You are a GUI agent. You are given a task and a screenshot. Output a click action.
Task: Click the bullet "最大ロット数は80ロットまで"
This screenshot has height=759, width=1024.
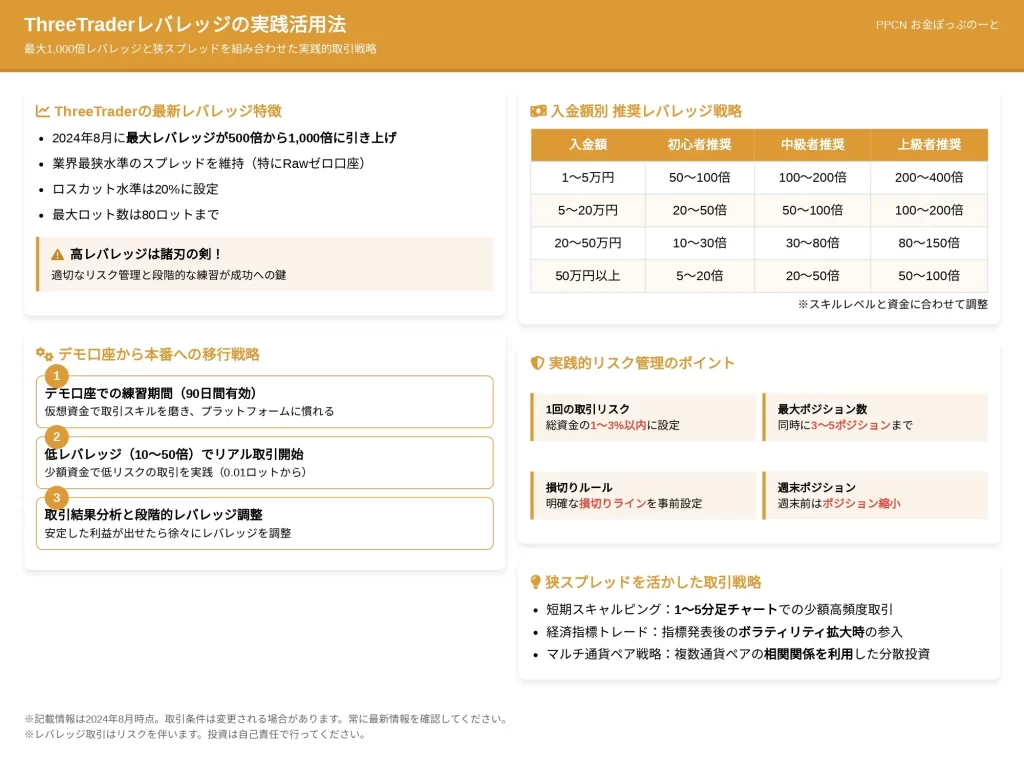coord(135,214)
